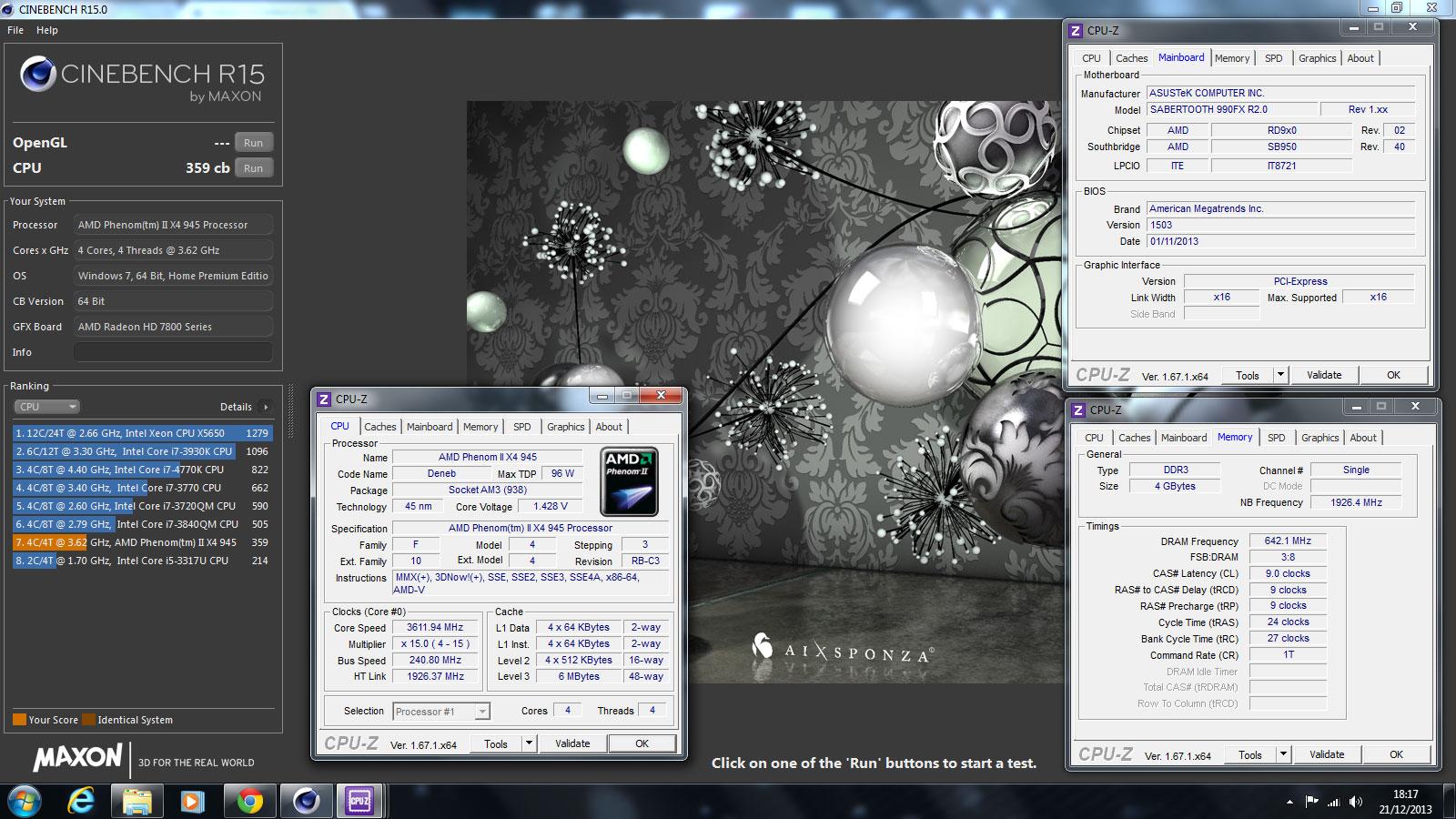
Task: Open the Processor #1 selection dropdown
Action: [442, 712]
